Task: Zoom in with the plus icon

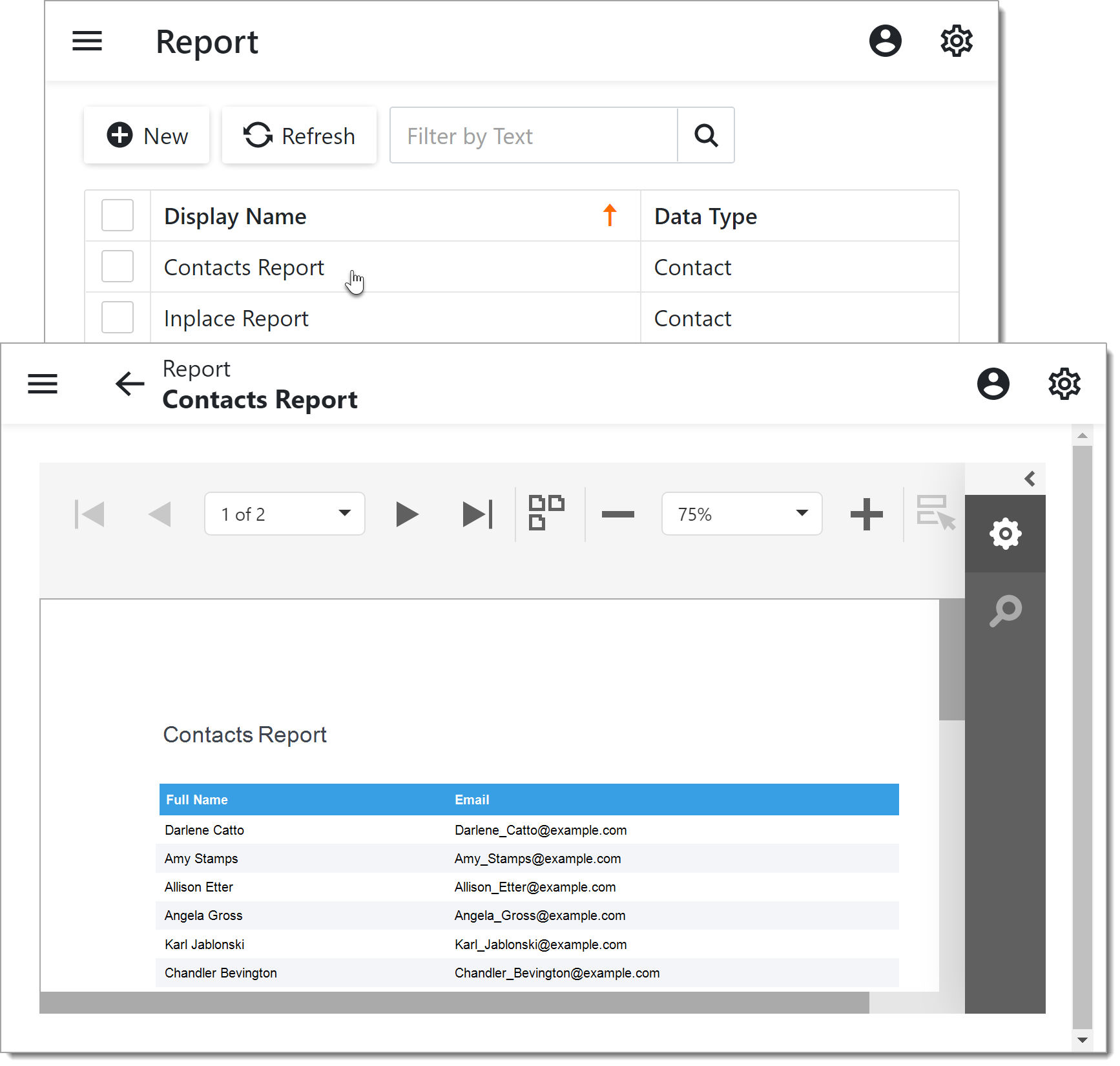Action: point(866,515)
